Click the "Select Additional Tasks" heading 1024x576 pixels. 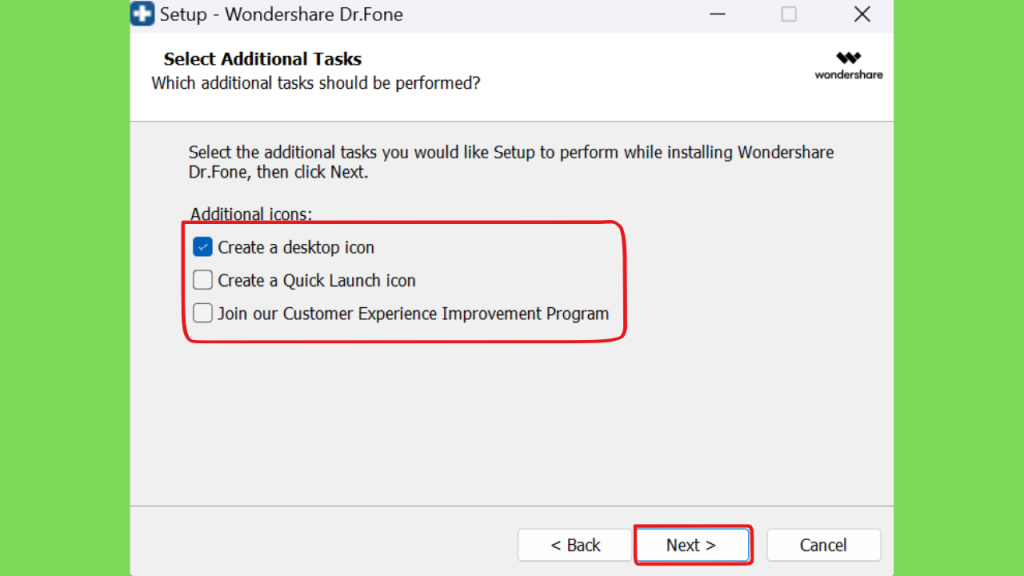point(263,59)
